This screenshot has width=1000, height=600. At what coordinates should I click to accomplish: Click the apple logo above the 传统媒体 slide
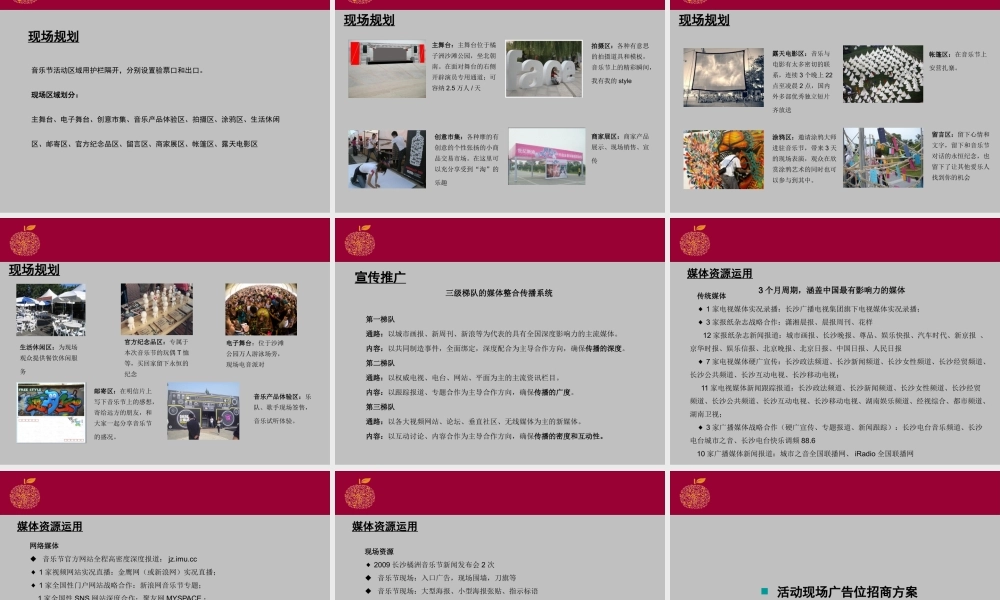coord(695,240)
